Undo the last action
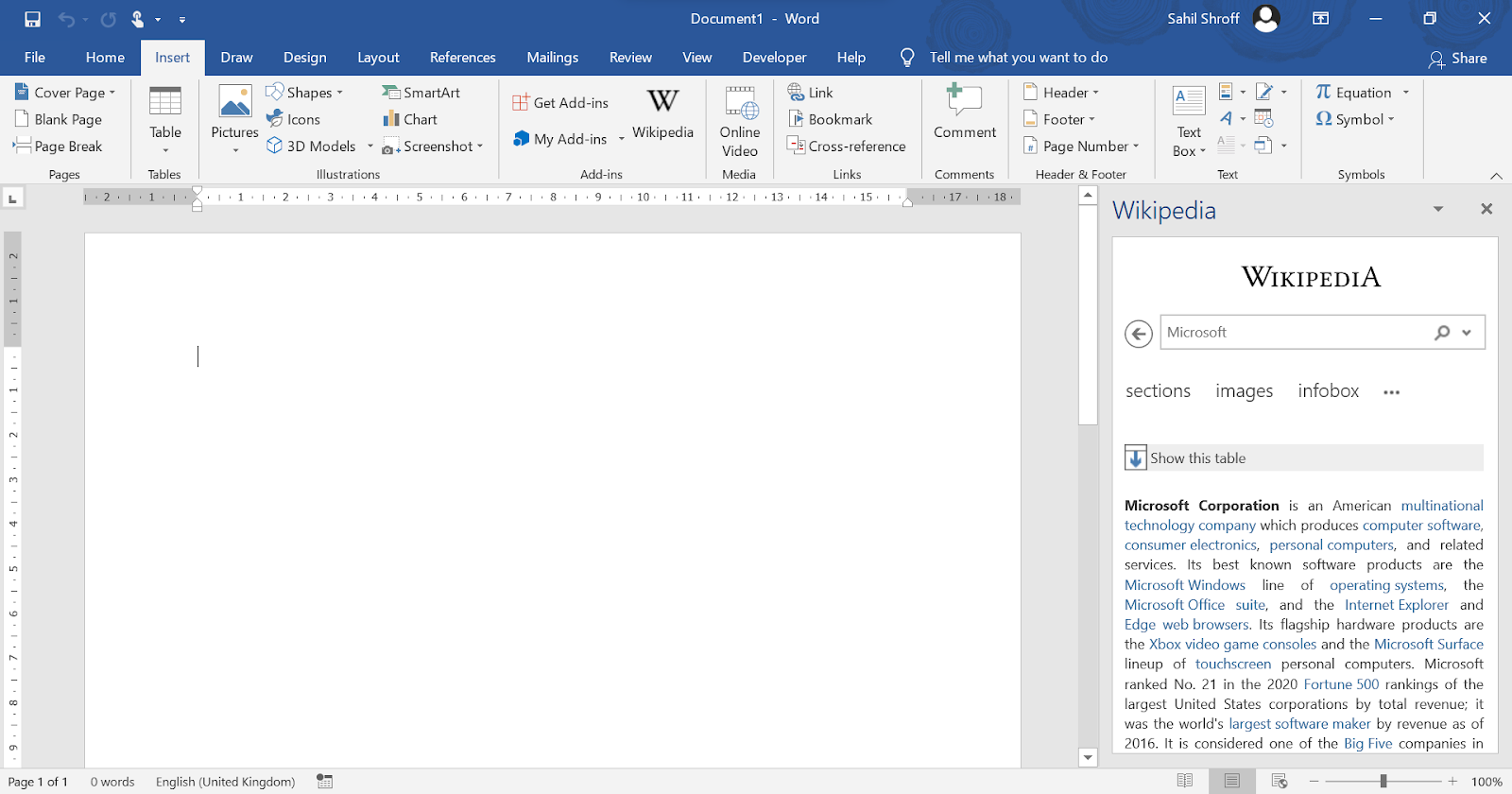 (66, 19)
